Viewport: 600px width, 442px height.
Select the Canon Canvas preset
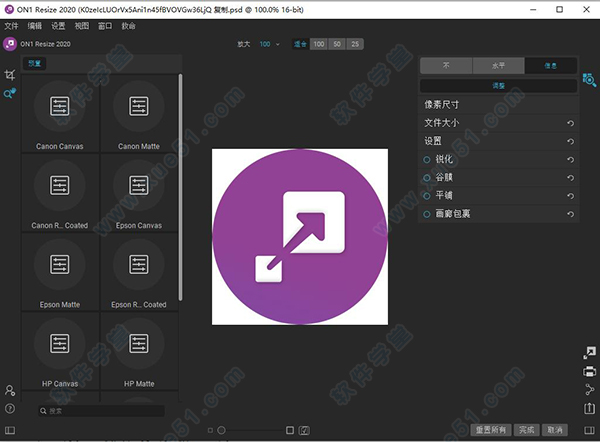coord(60,114)
